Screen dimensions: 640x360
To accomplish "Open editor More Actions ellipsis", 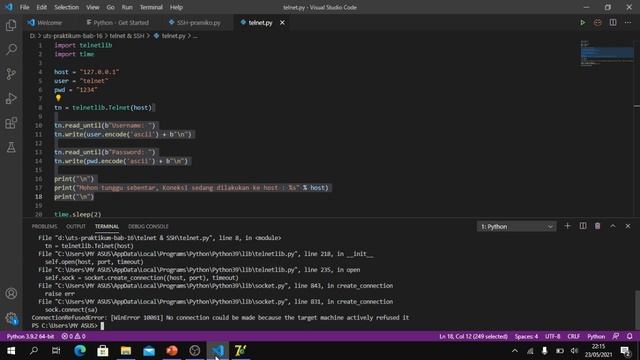I will coord(628,22).
